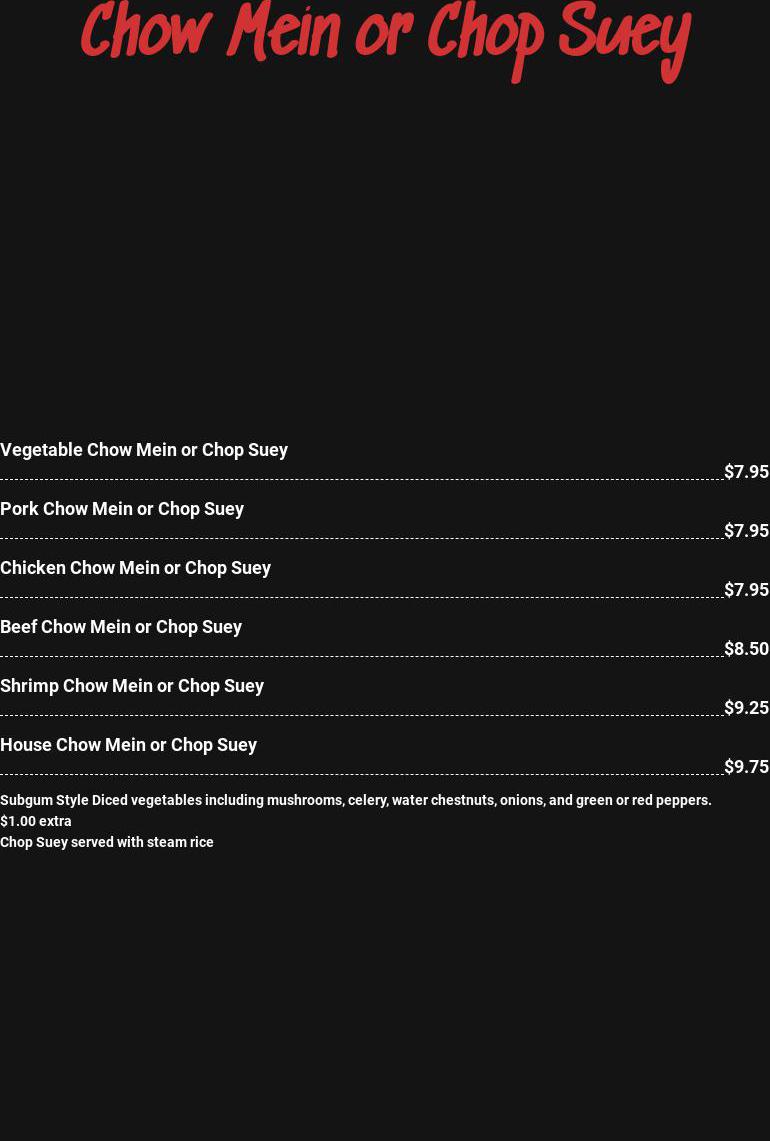The width and height of the screenshot is (770, 1141).
Task: Select Shrimp Chow Mein or Chop Suey
Action: [x=132, y=686]
